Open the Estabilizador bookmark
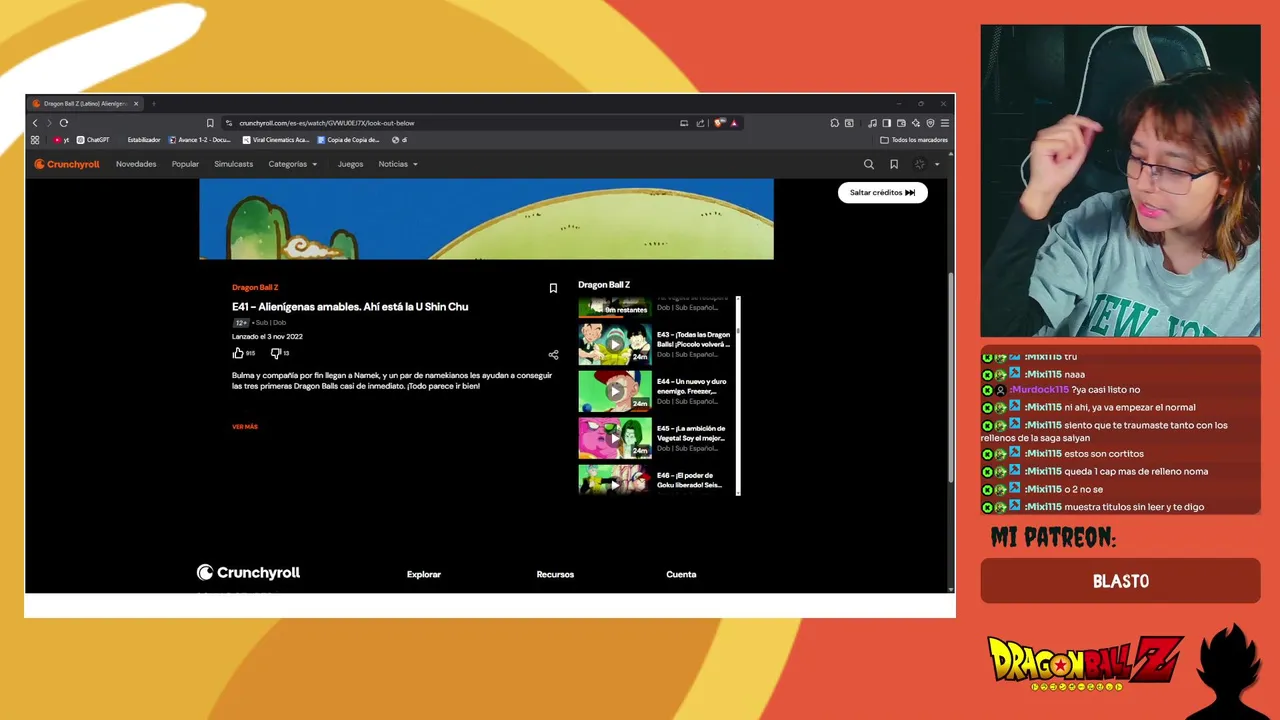Image resolution: width=1280 pixels, height=720 pixels. tap(143, 140)
